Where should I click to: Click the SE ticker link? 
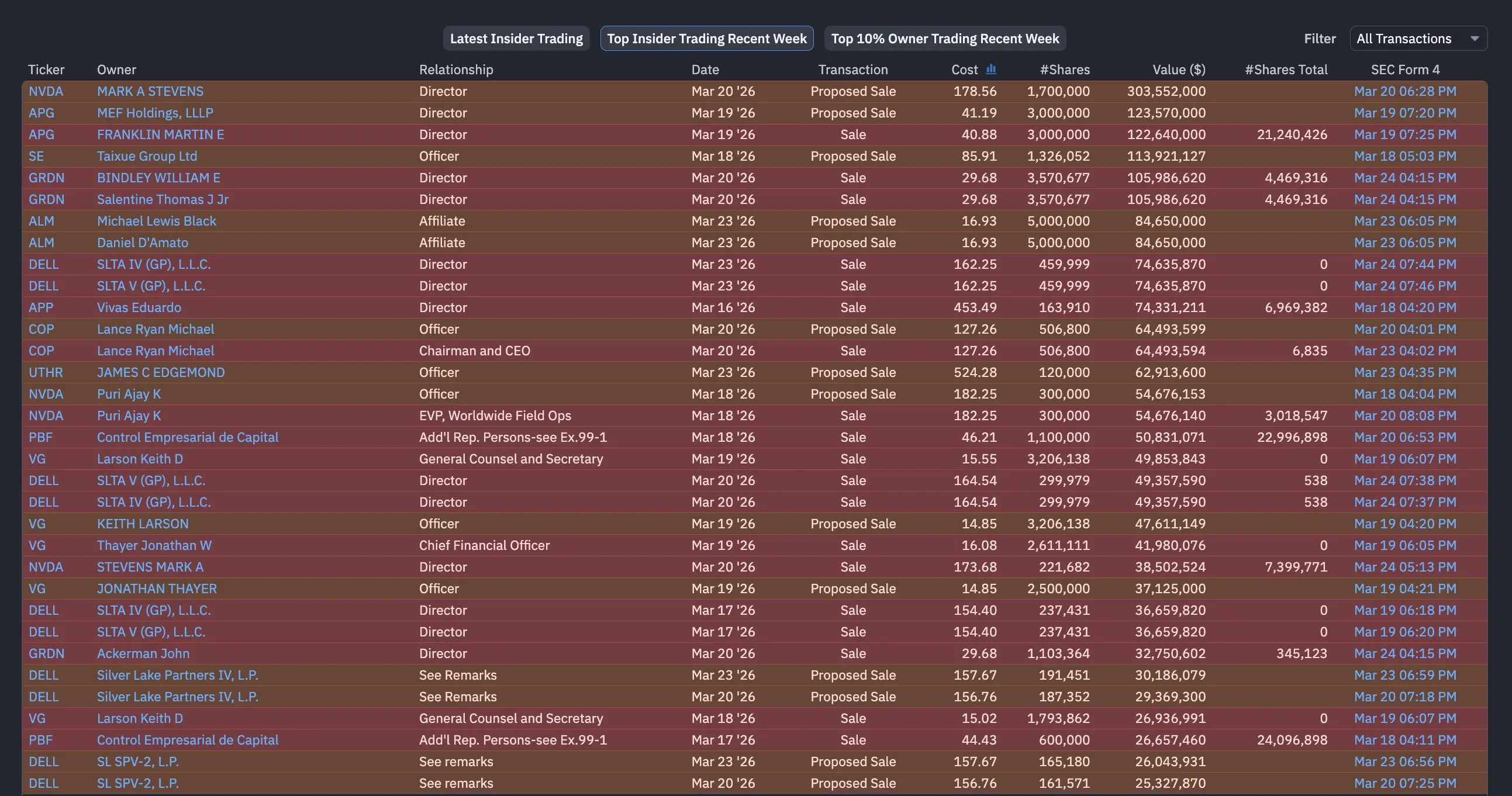click(36, 156)
